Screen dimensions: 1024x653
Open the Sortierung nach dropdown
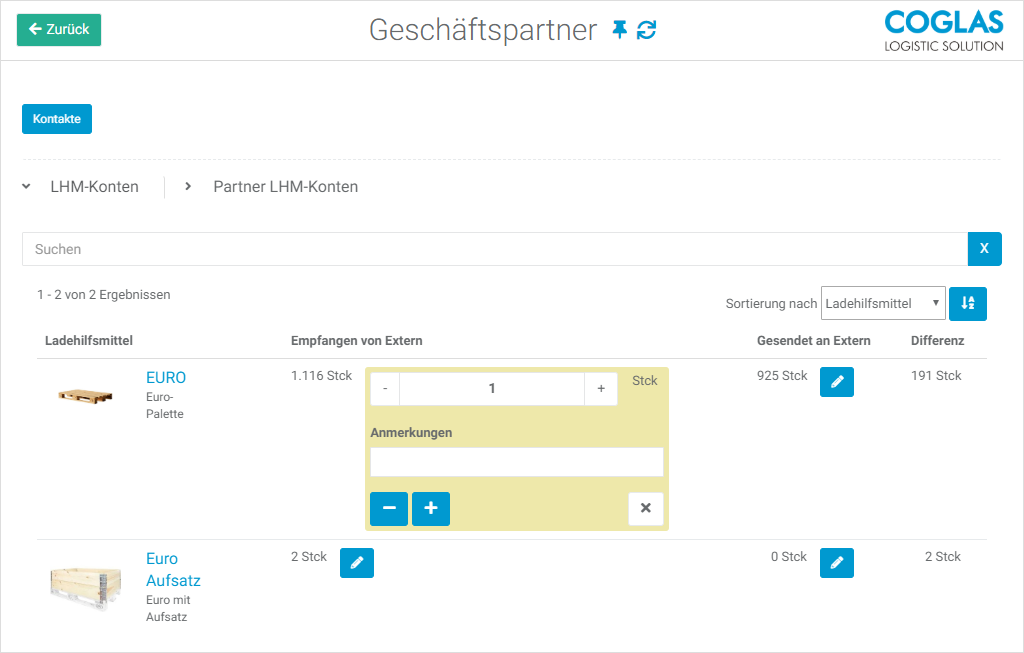coord(882,303)
